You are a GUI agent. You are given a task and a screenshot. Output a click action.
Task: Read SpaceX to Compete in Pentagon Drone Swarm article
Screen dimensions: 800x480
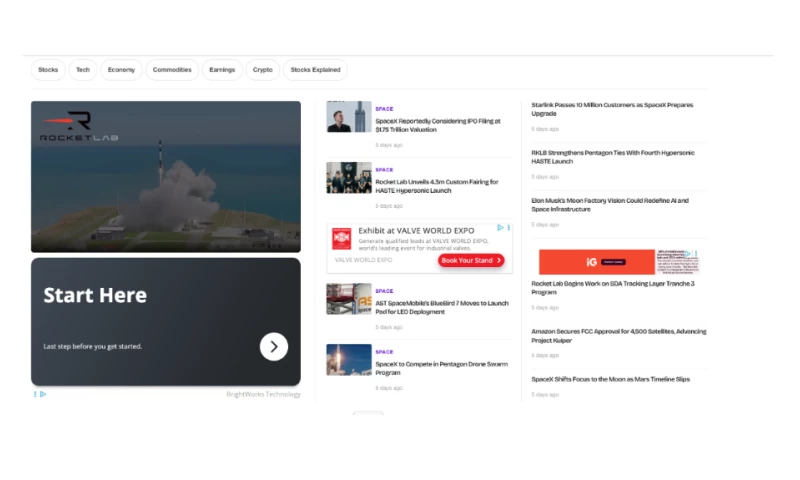point(441,368)
